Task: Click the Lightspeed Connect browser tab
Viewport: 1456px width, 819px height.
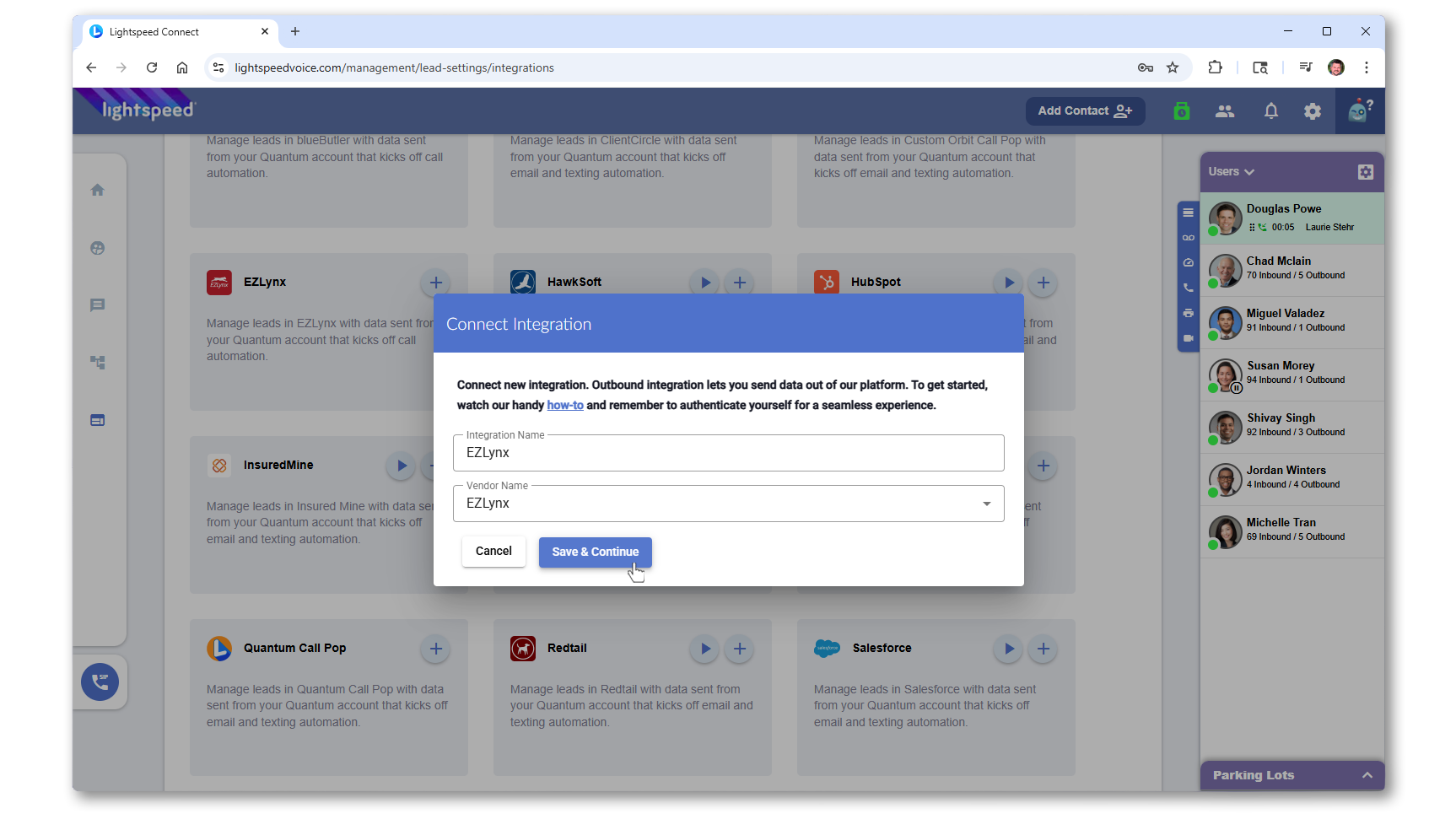Action: point(180,32)
